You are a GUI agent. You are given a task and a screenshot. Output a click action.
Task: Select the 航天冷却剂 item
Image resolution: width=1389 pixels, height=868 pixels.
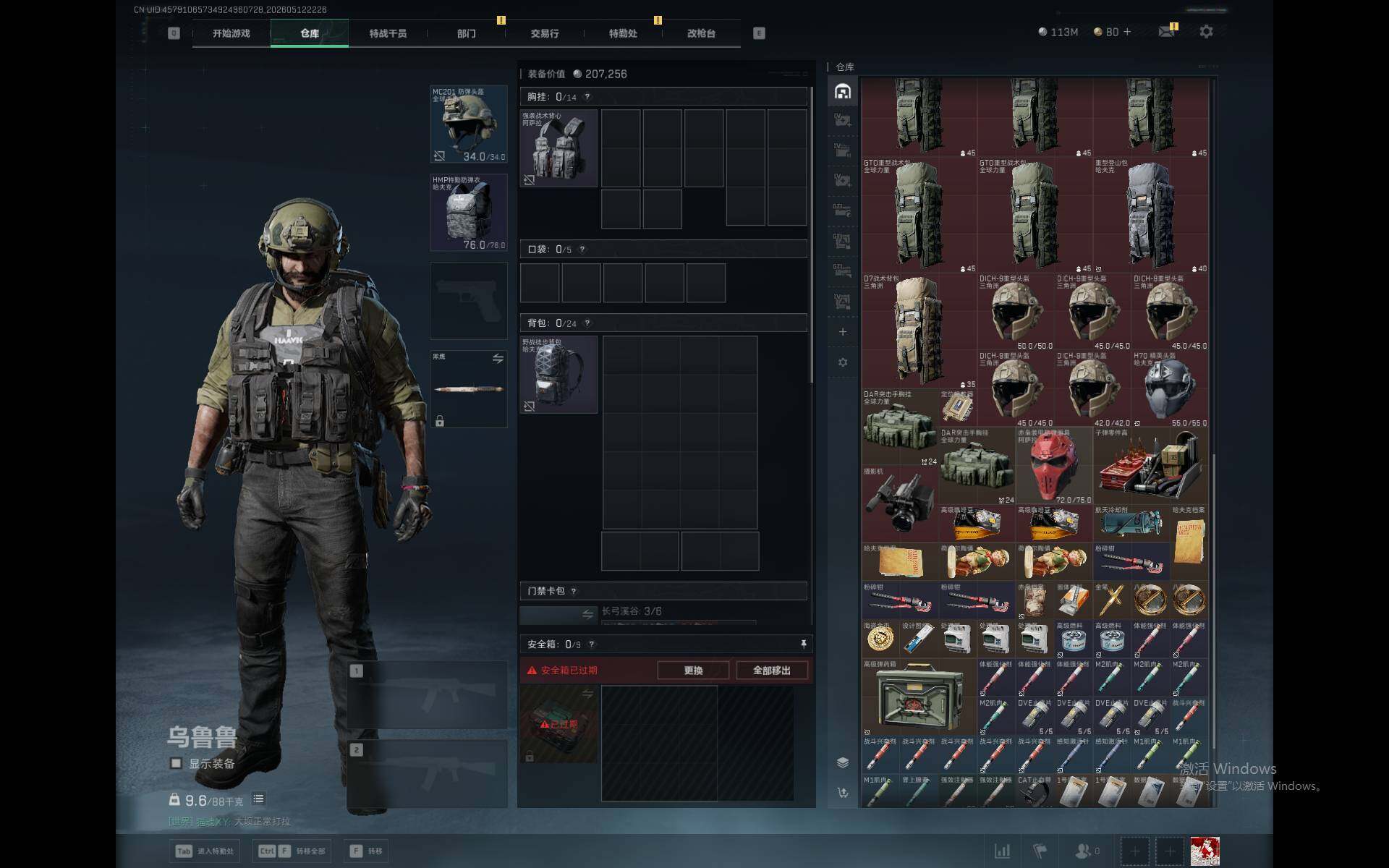click(1131, 524)
